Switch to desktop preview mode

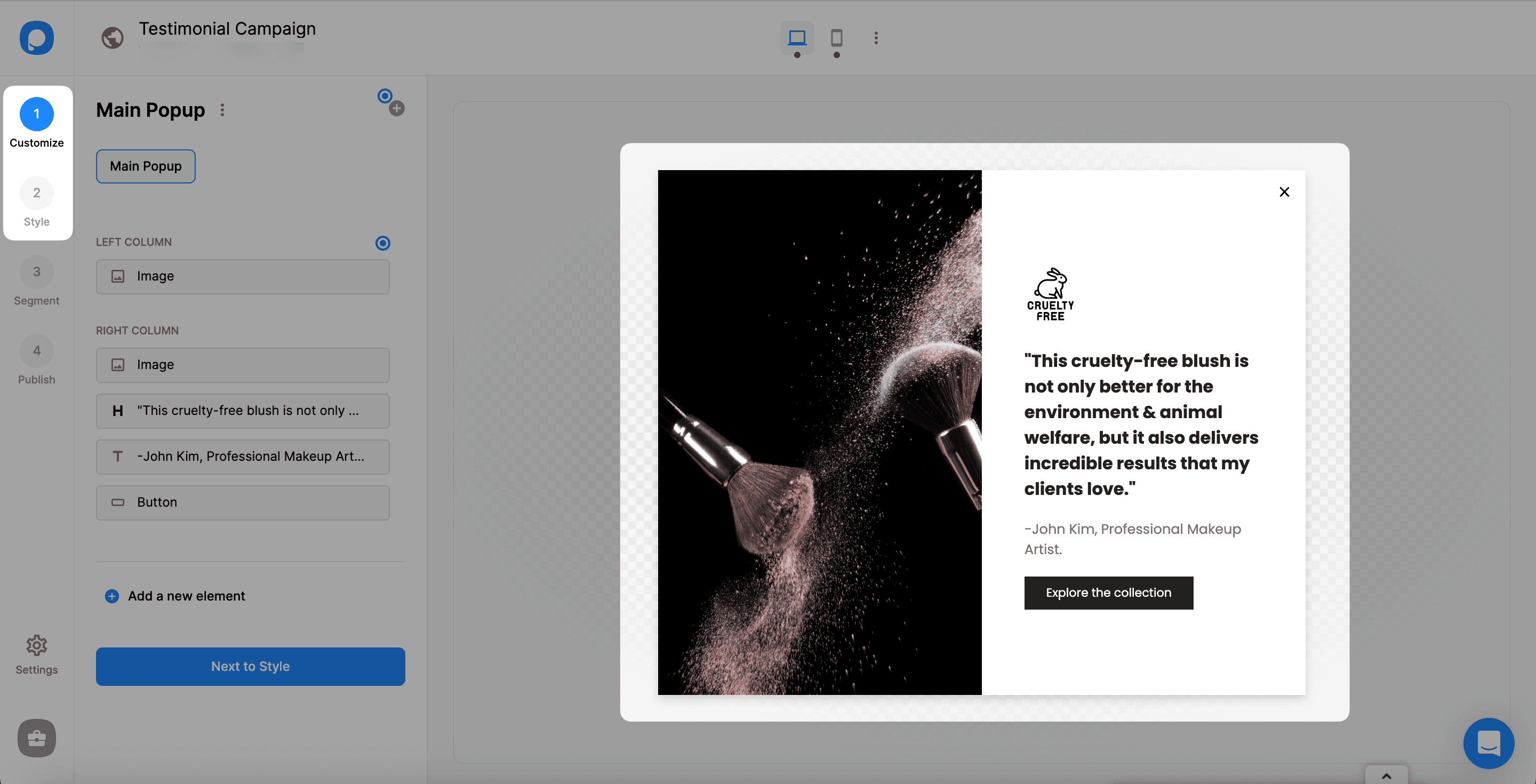(797, 37)
